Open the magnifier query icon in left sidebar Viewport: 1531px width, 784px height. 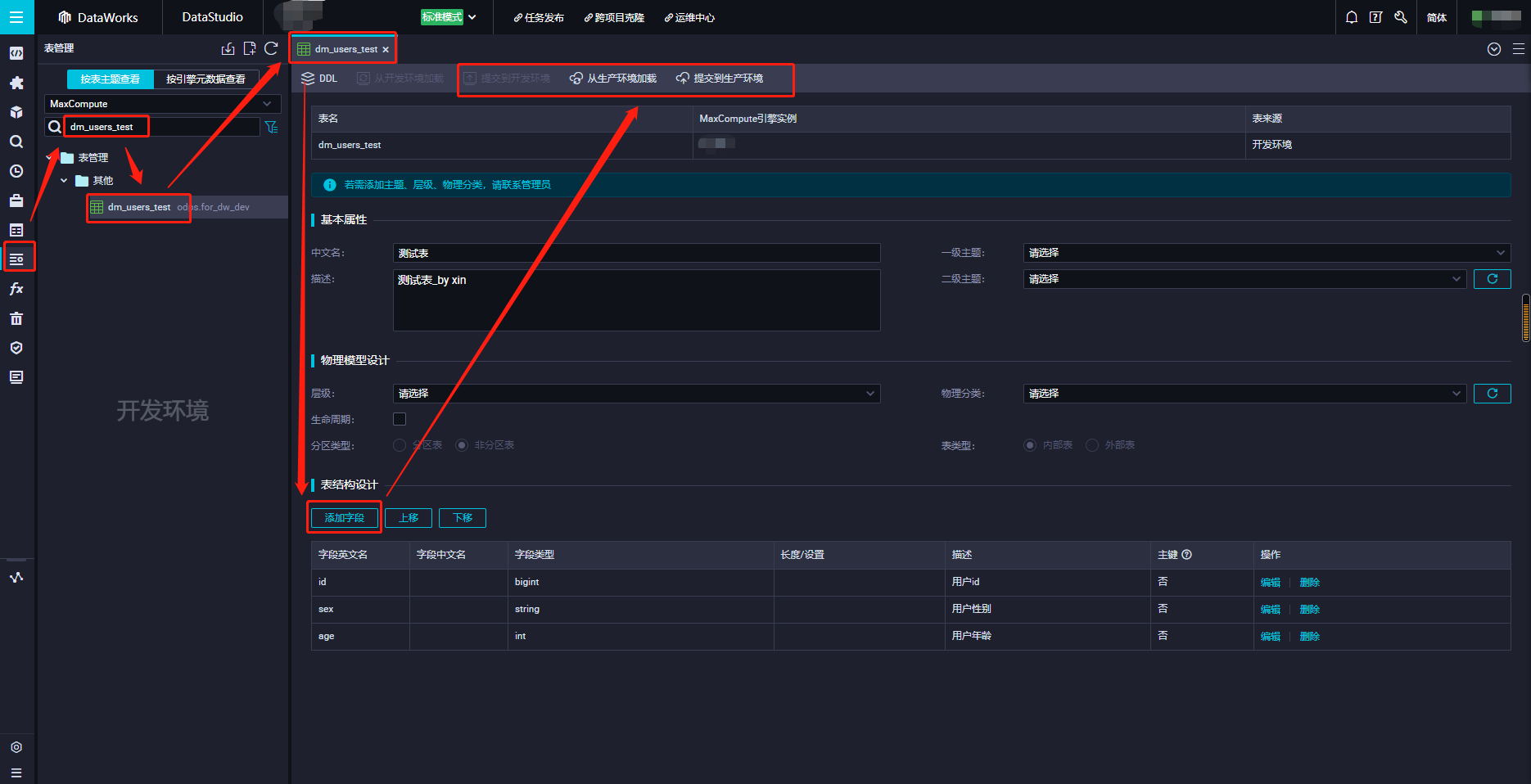(16, 142)
